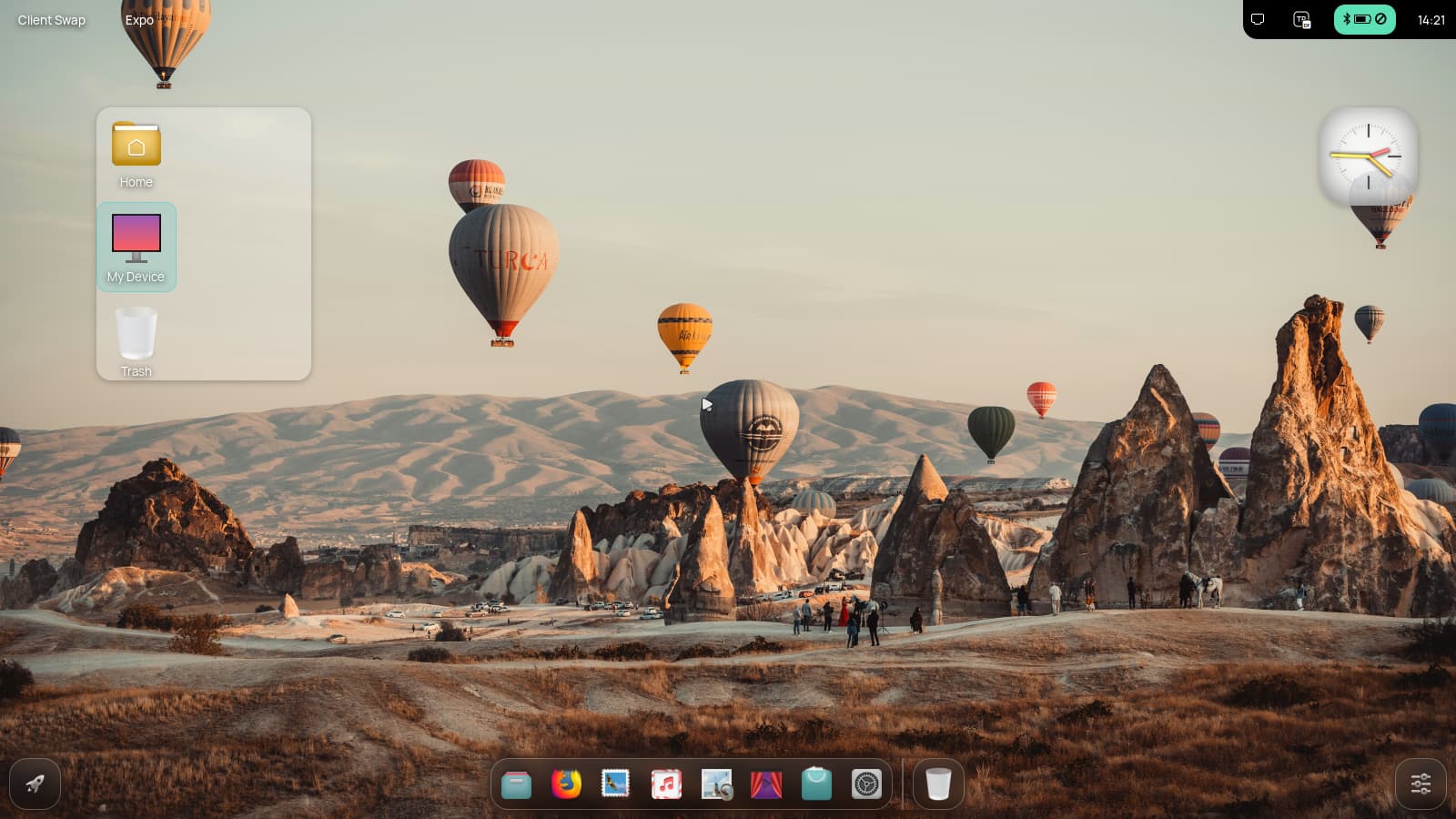Select the My Device desktop icon
The width and height of the screenshot is (1456, 819).
(136, 247)
